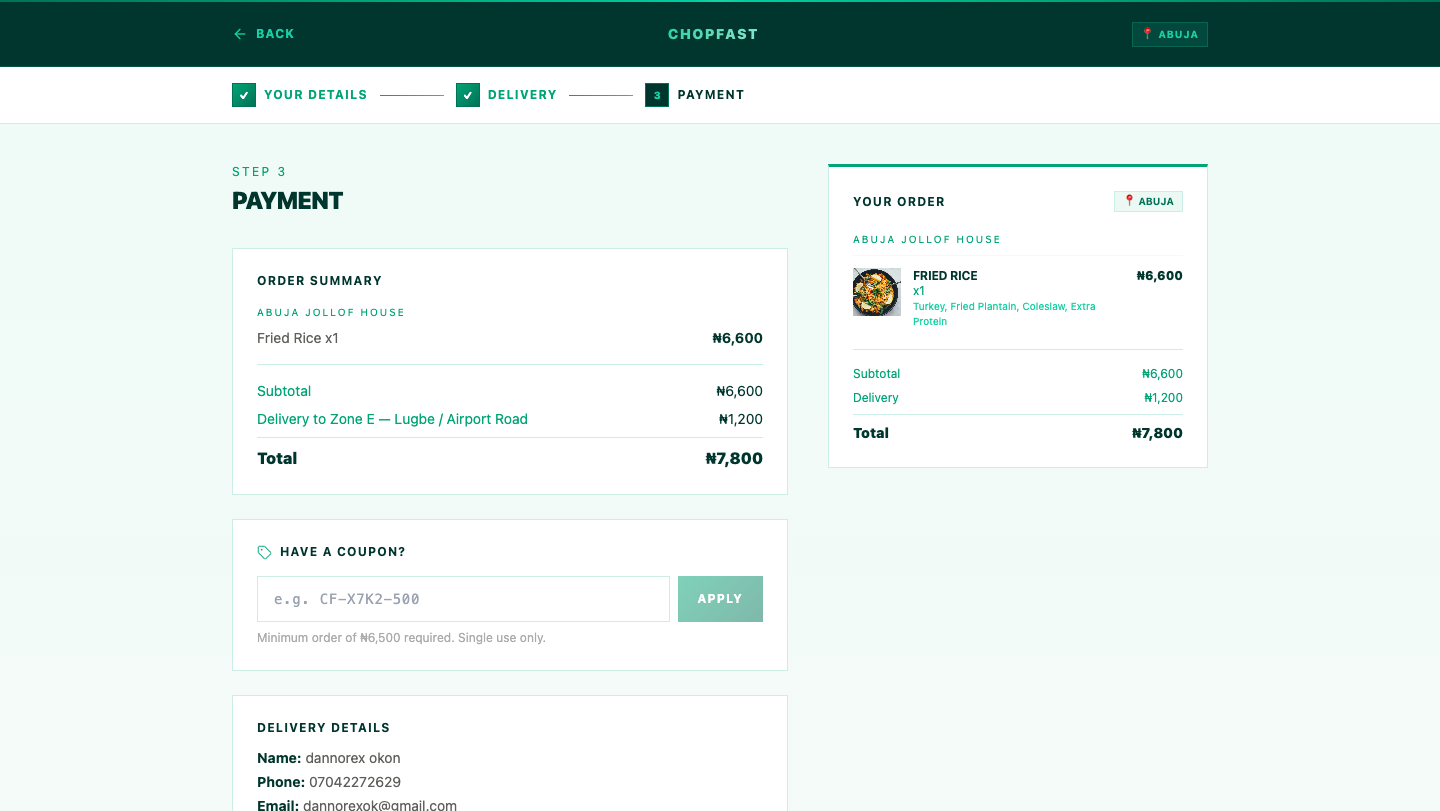The image size is (1440, 811).
Task: Go to the Delivery step label
Action: coord(522,95)
